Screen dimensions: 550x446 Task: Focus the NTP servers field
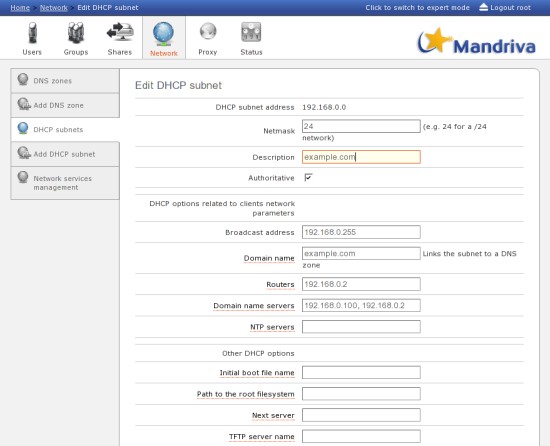361,327
